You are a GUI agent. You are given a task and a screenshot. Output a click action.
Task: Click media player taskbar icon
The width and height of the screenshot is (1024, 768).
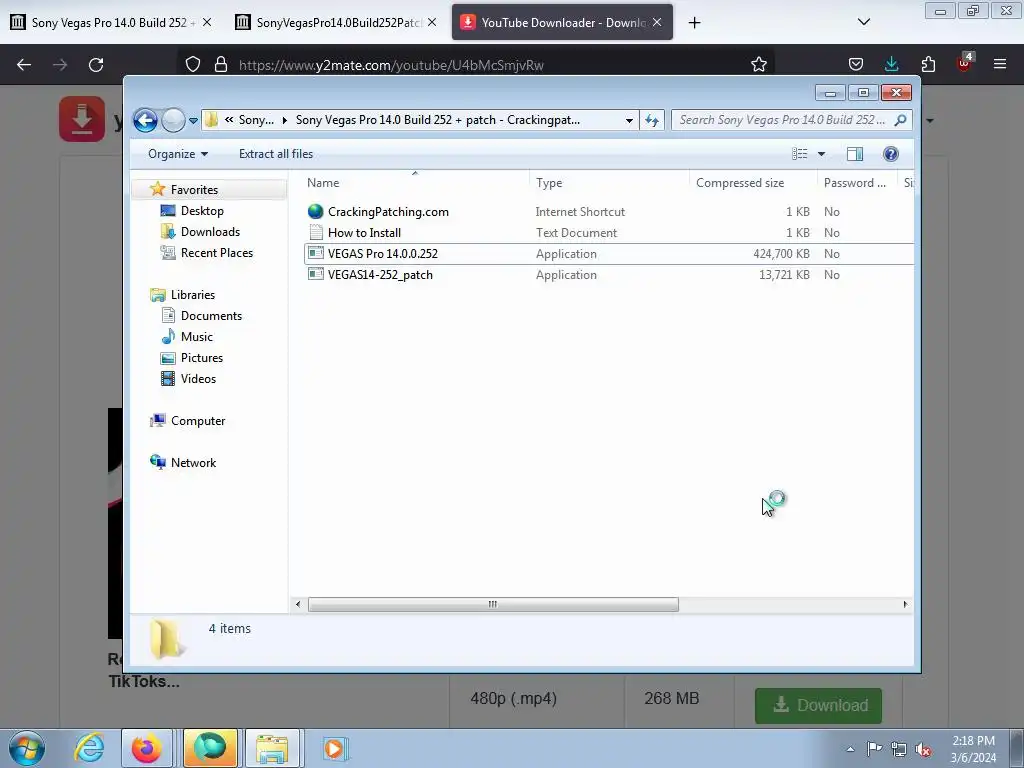(x=334, y=748)
